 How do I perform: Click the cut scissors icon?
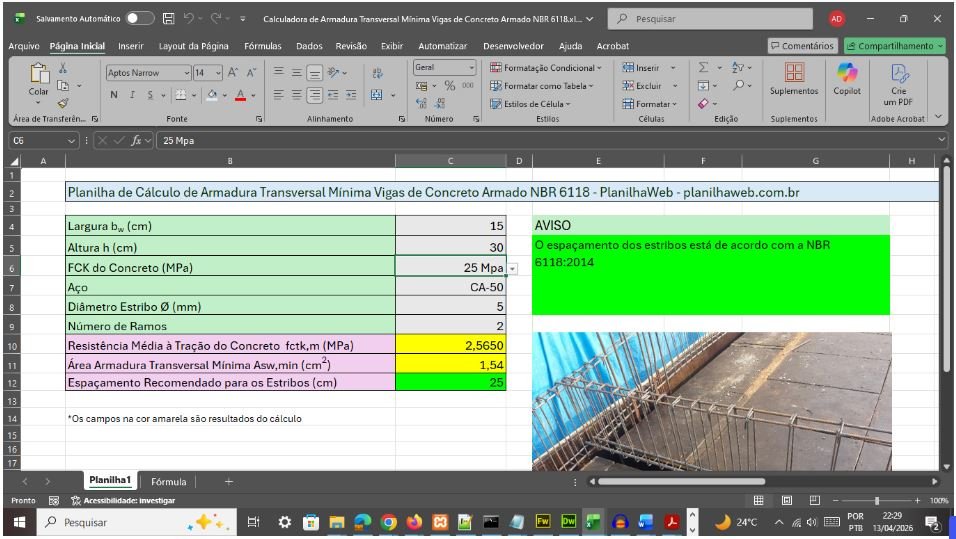point(63,68)
